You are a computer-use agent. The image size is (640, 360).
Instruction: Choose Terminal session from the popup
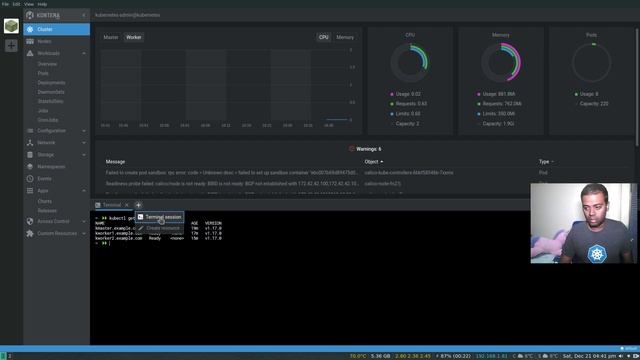[x=160, y=217]
